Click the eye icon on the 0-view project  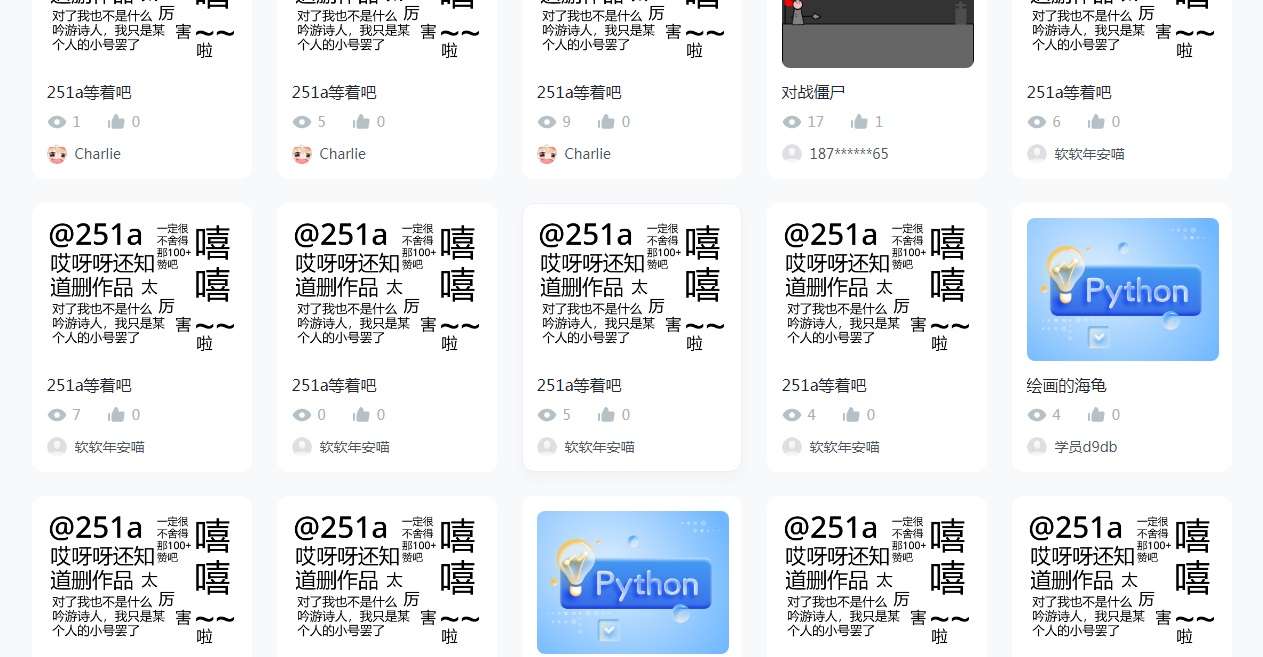pos(302,415)
